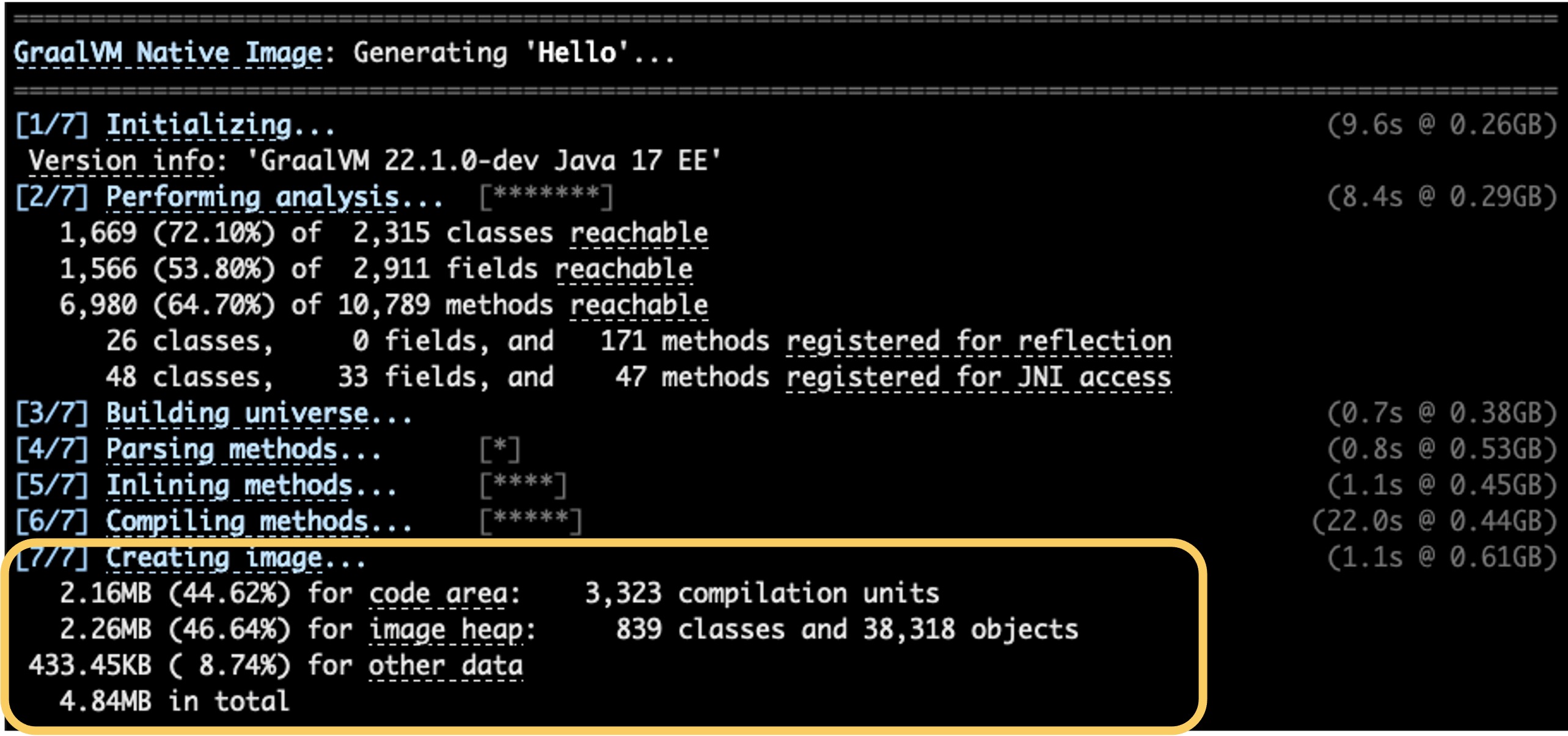
Task: Open the 'registered for reflection' link
Action: [x=978, y=341]
